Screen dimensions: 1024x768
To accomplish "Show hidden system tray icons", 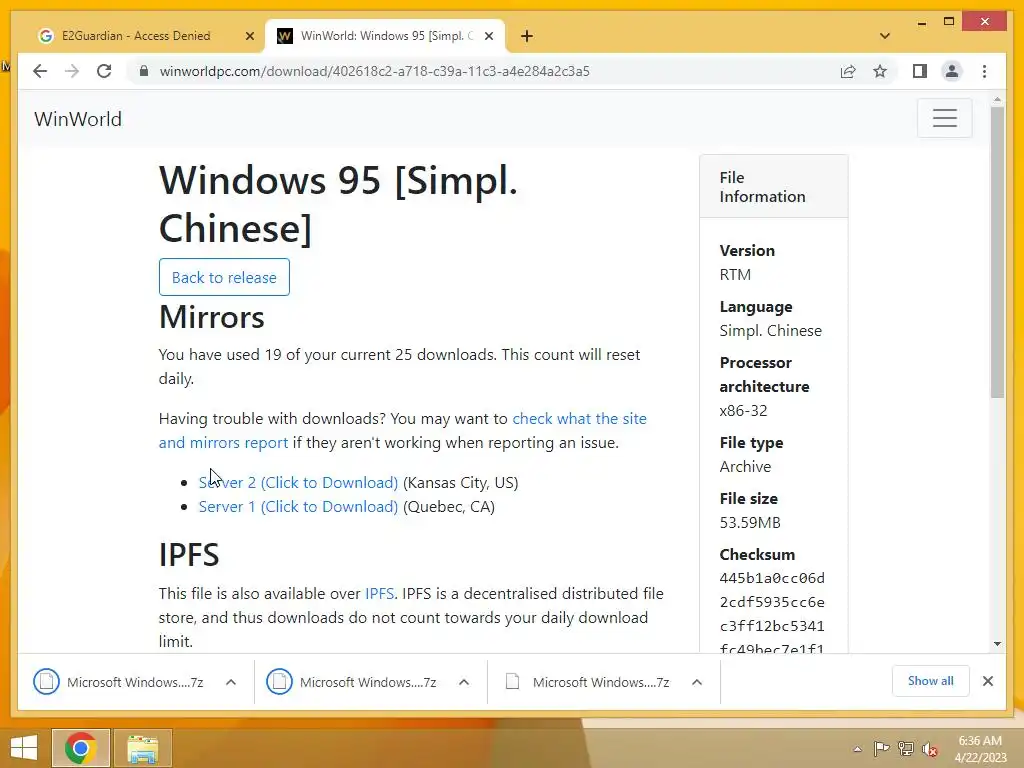I will (x=857, y=749).
